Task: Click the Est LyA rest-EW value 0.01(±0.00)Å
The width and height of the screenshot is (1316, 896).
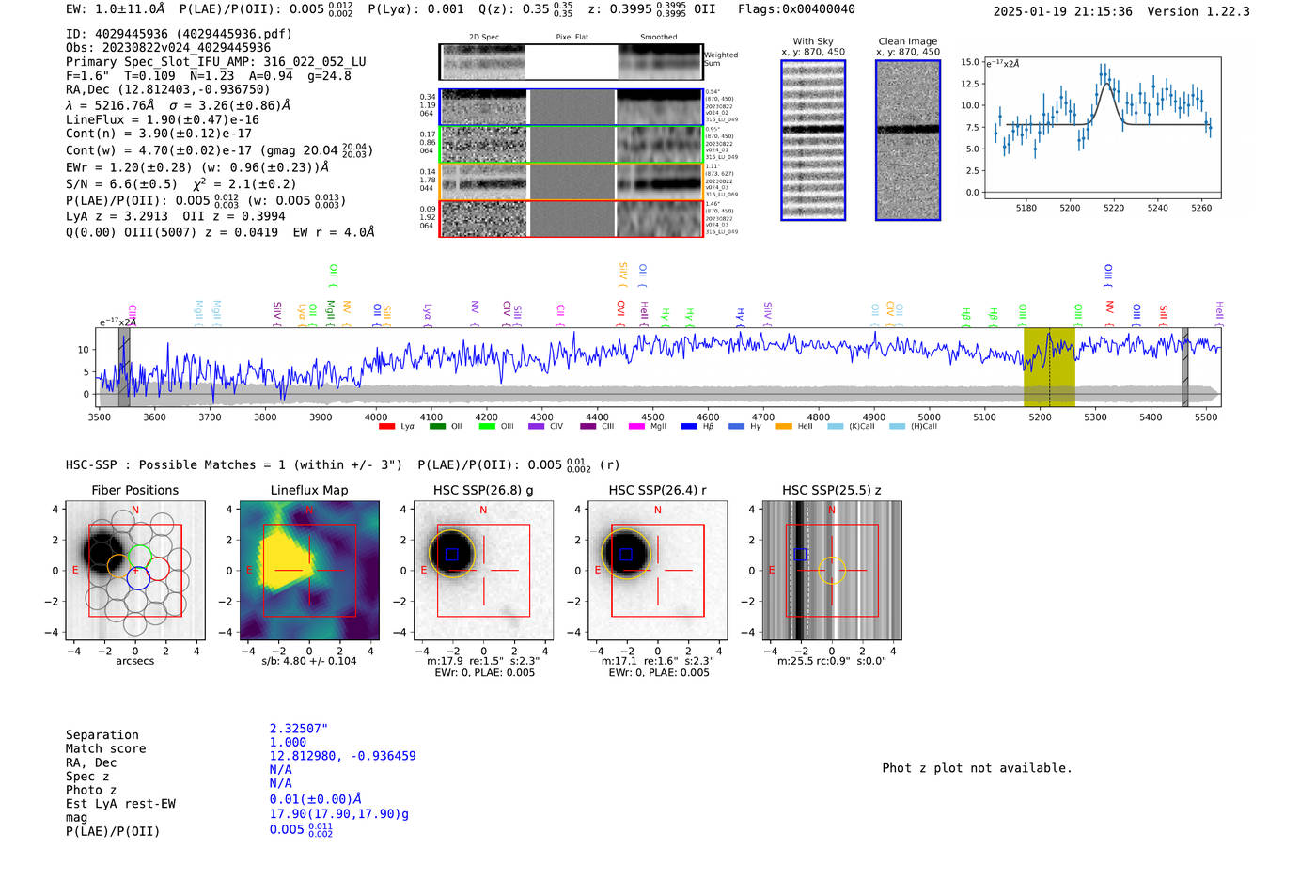Action: click(x=316, y=800)
